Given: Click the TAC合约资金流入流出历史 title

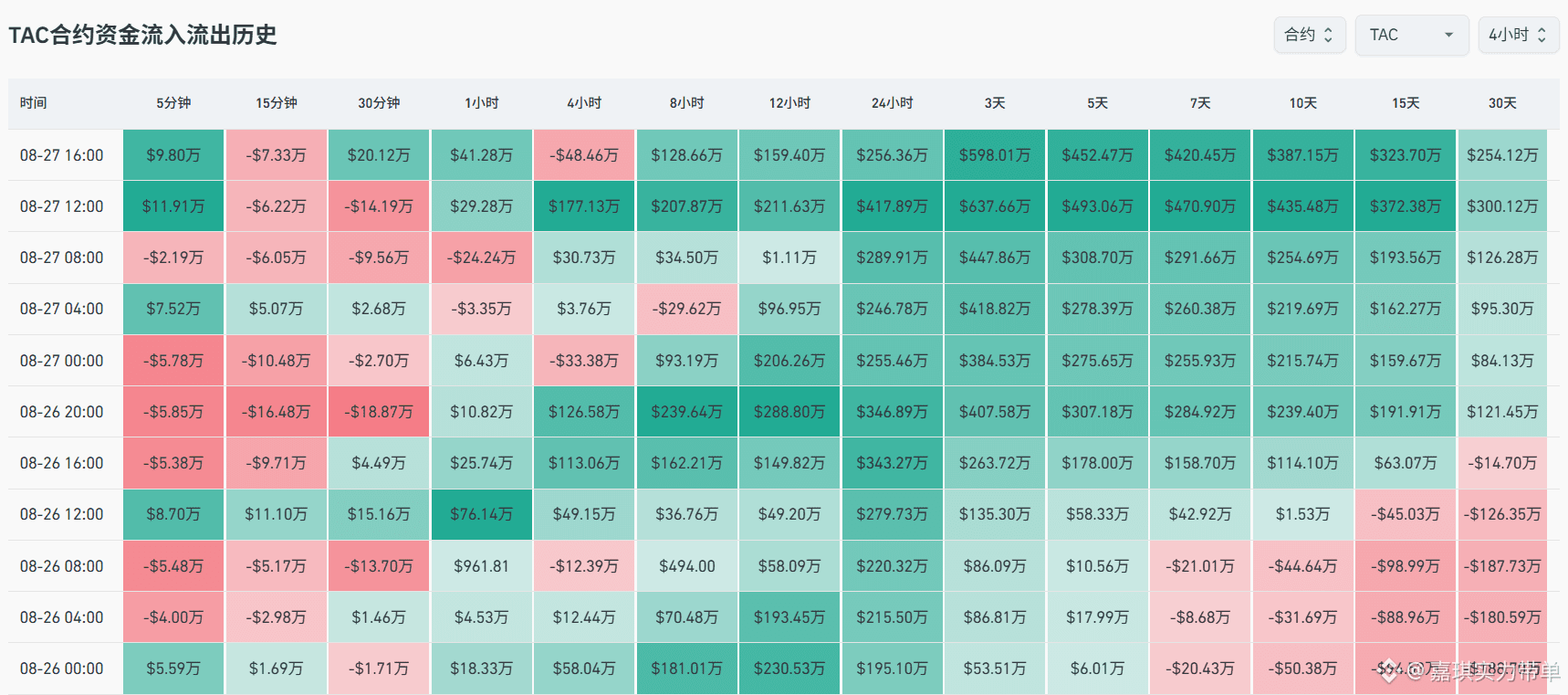Looking at the screenshot, I should 142,35.
